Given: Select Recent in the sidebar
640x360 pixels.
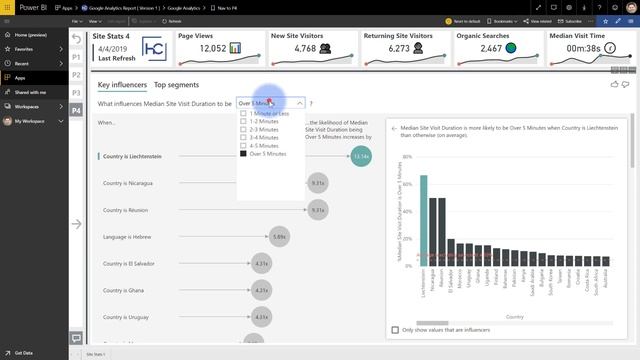Looking at the screenshot, I should coord(22,64).
